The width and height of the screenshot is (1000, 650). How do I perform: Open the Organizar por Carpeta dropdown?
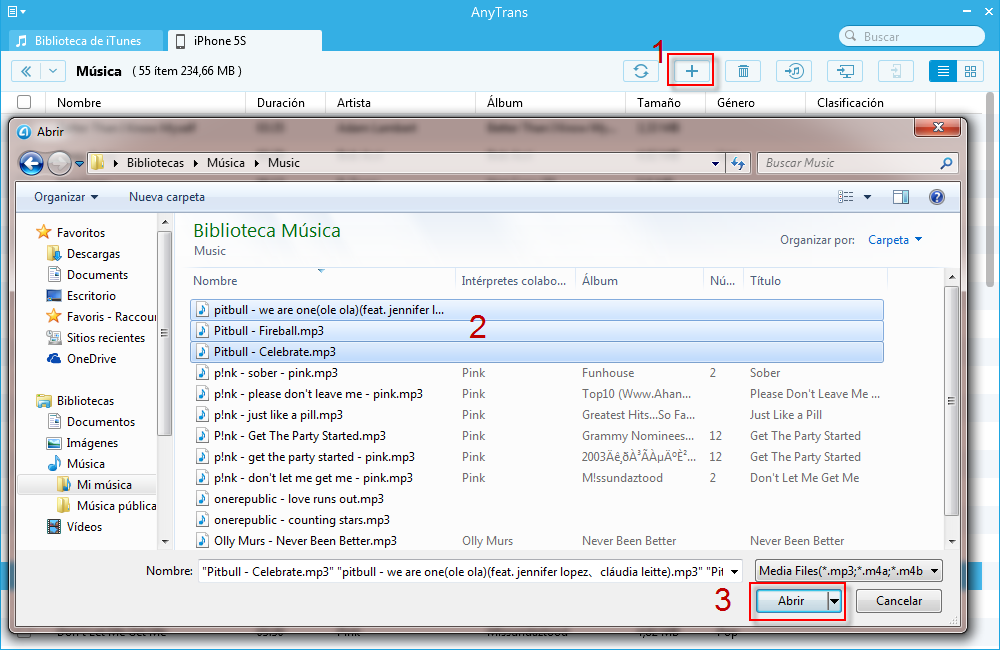pyautogui.click(x=895, y=240)
